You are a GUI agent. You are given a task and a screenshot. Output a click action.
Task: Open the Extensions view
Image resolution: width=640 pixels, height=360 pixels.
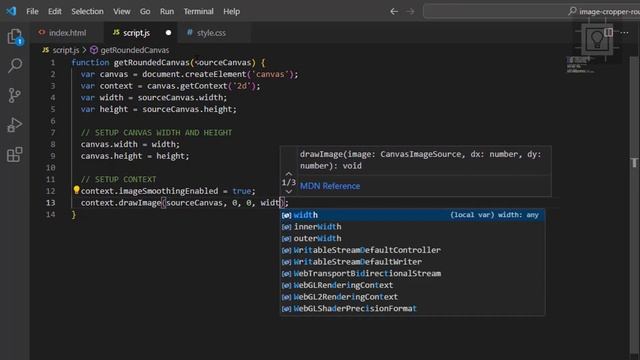15,155
